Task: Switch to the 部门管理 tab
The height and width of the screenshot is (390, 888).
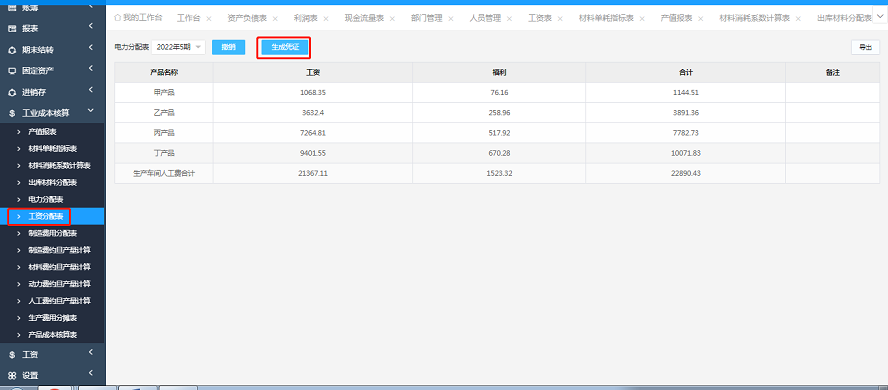Action: click(x=426, y=18)
